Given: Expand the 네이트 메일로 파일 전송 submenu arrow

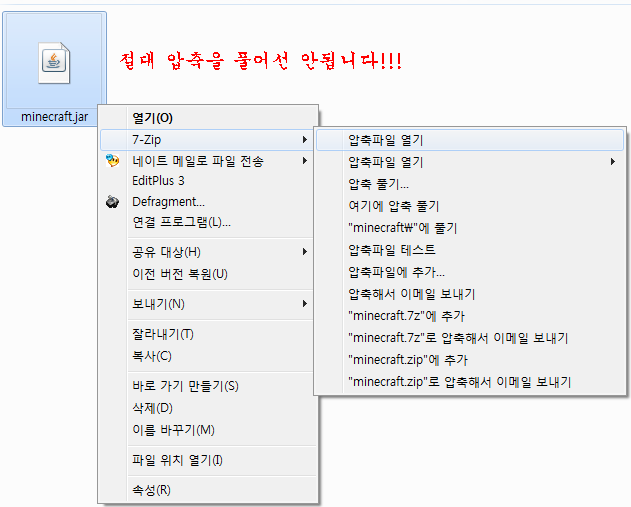Looking at the screenshot, I should click(305, 161).
